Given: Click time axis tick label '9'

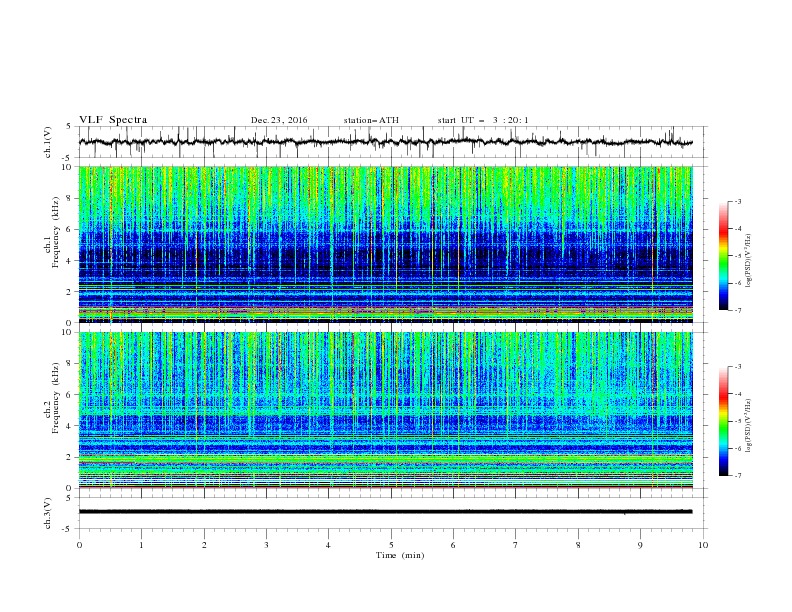Looking at the screenshot, I should coord(640,545).
